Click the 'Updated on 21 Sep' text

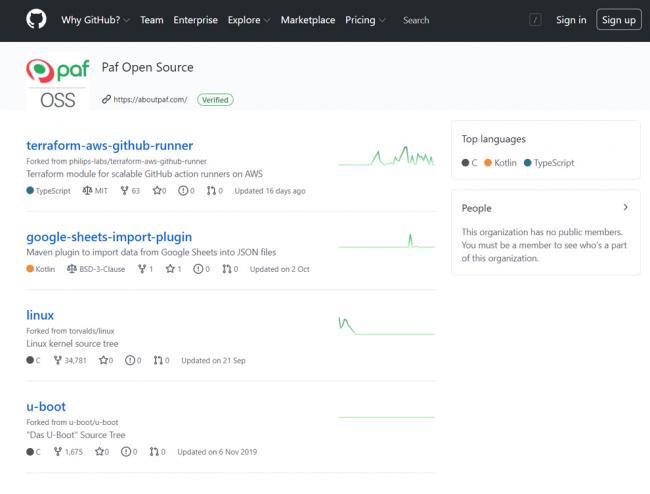coord(213,361)
